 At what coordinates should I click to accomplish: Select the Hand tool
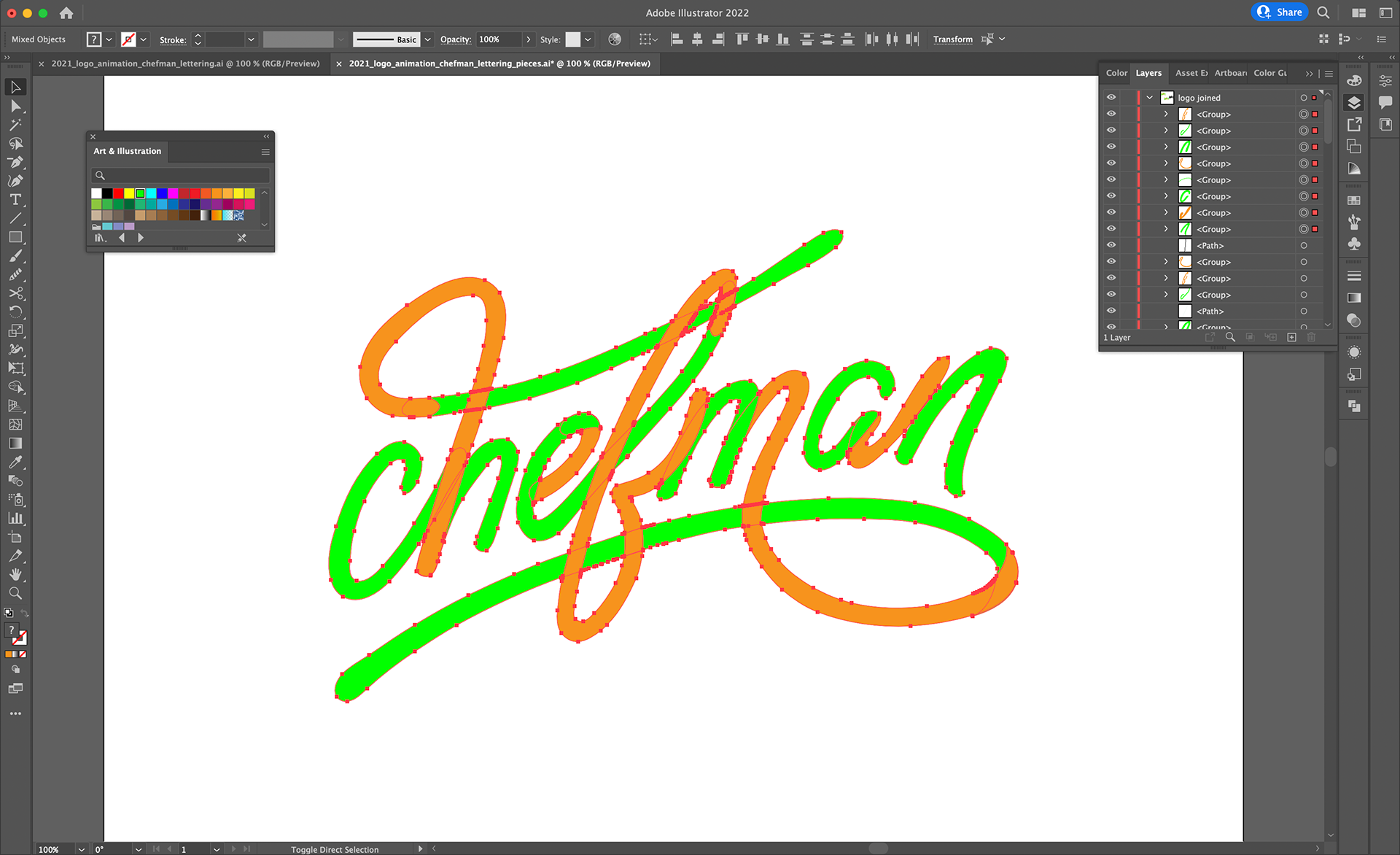(x=15, y=574)
